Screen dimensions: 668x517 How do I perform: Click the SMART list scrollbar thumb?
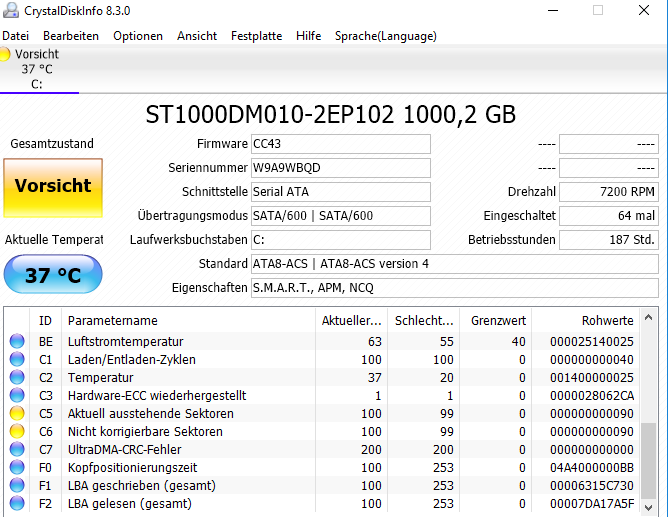pyautogui.click(x=648, y=460)
